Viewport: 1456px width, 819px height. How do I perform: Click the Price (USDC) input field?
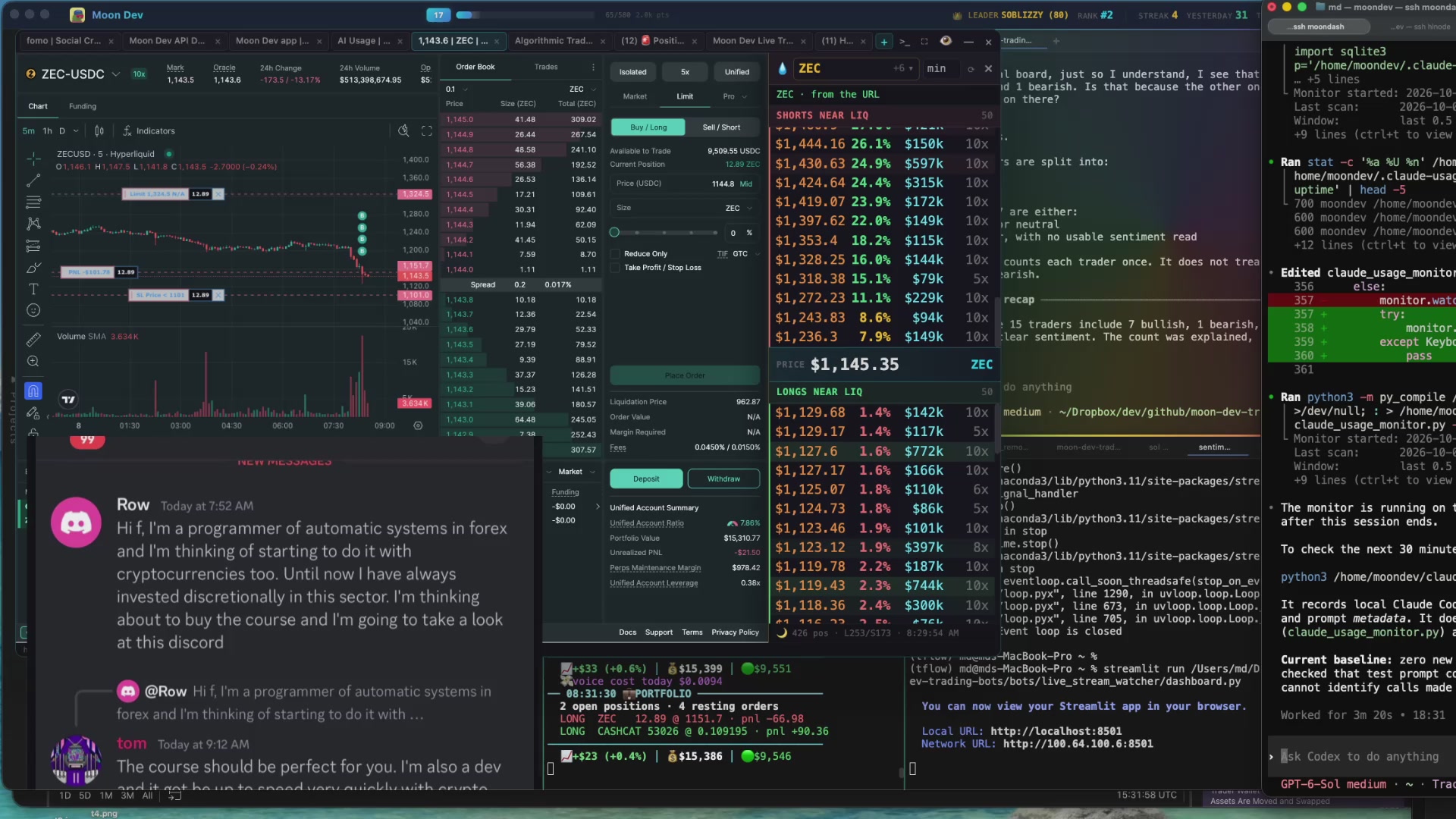pyautogui.click(x=684, y=184)
